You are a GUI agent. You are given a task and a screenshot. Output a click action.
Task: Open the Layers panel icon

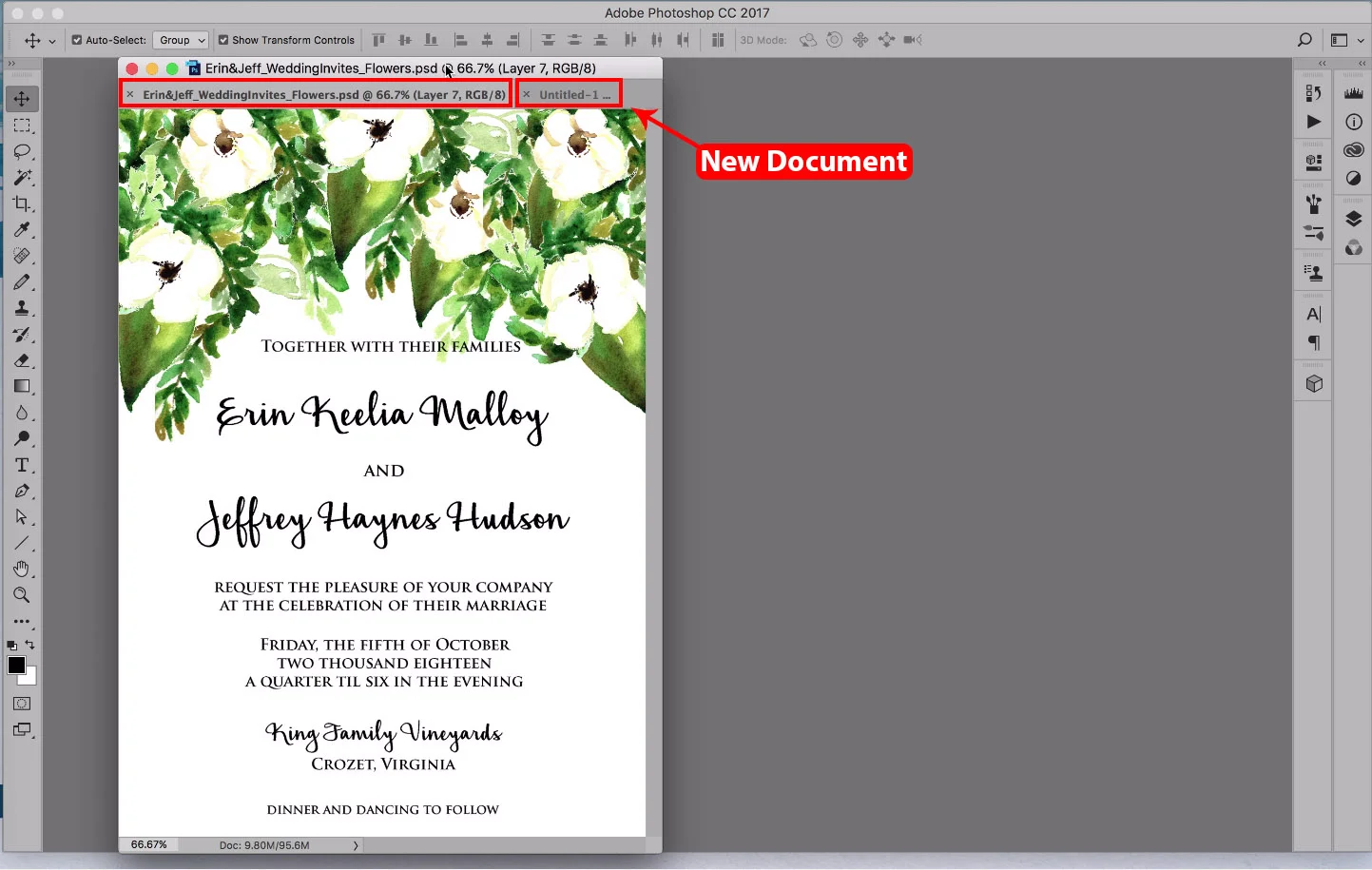[x=1353, y=220]
